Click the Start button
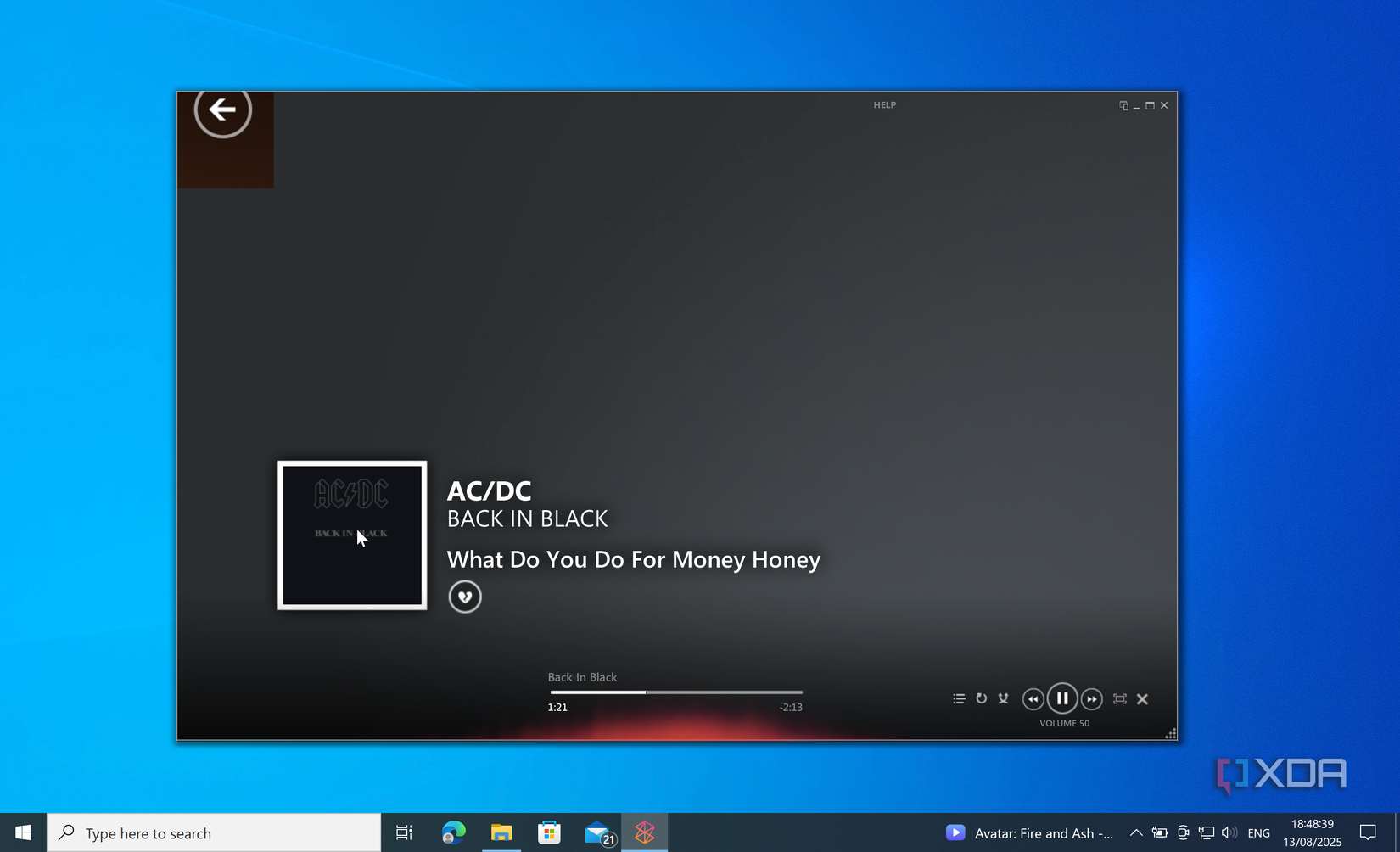Viewport: 1400px width, 852px height. pyautogui.click(x=22, y=832)
